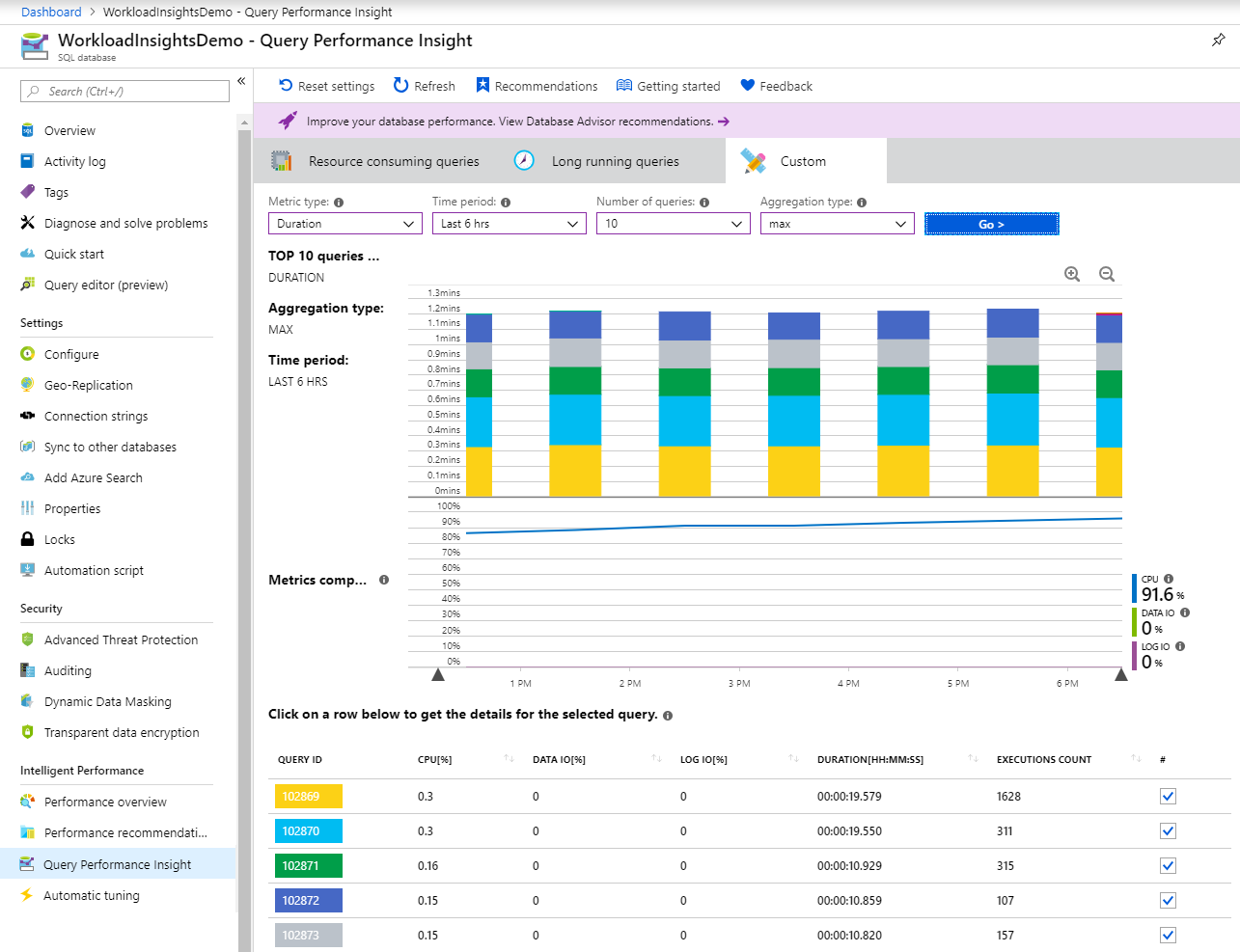The height and width of the screenshot is (952, 1240).
Task: Click the Feedback heart icon
Action: (x=747, y=86)
